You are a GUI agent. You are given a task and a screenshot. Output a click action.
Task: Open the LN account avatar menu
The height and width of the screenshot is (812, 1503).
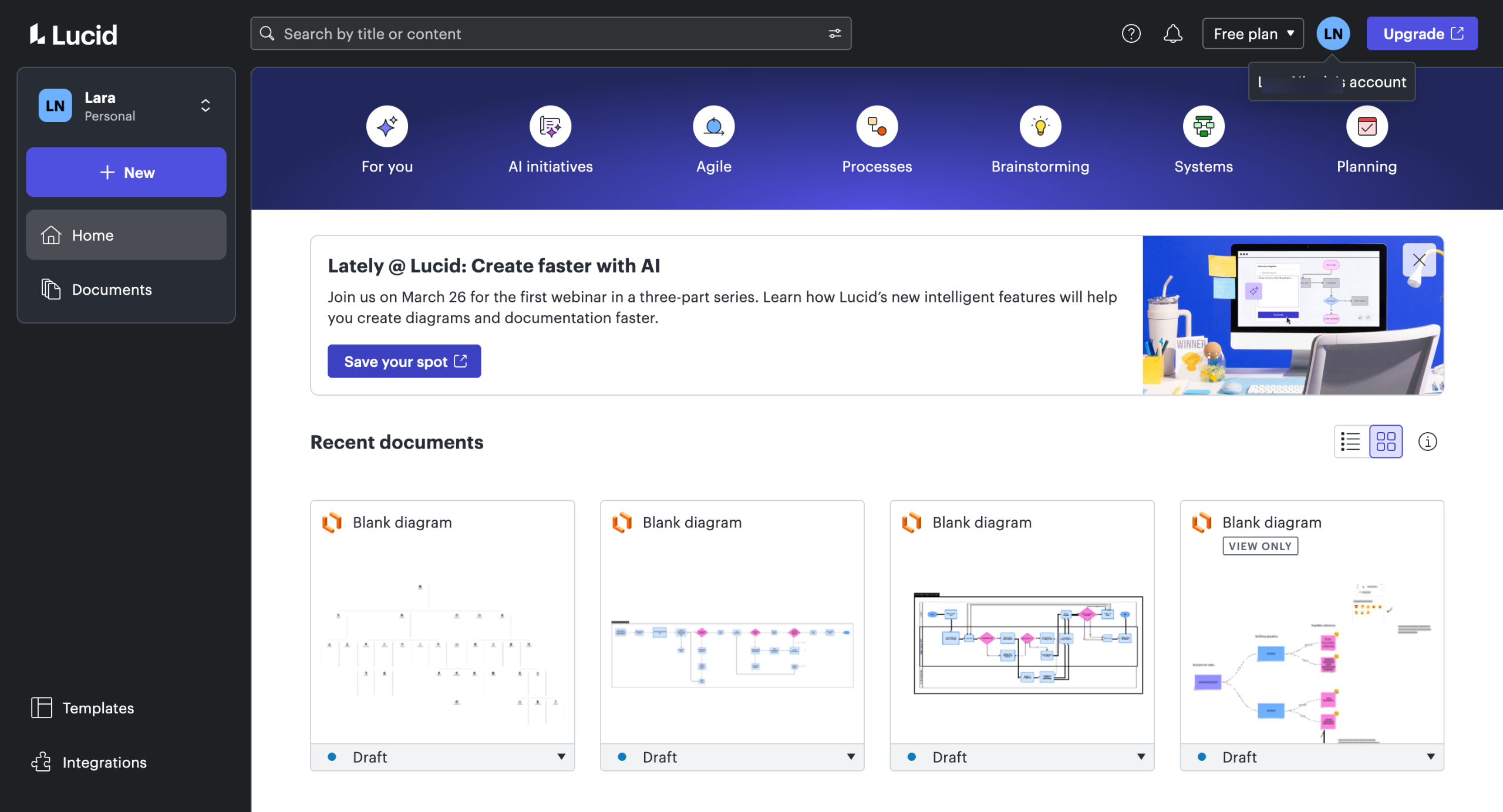tap(1333, 34)
